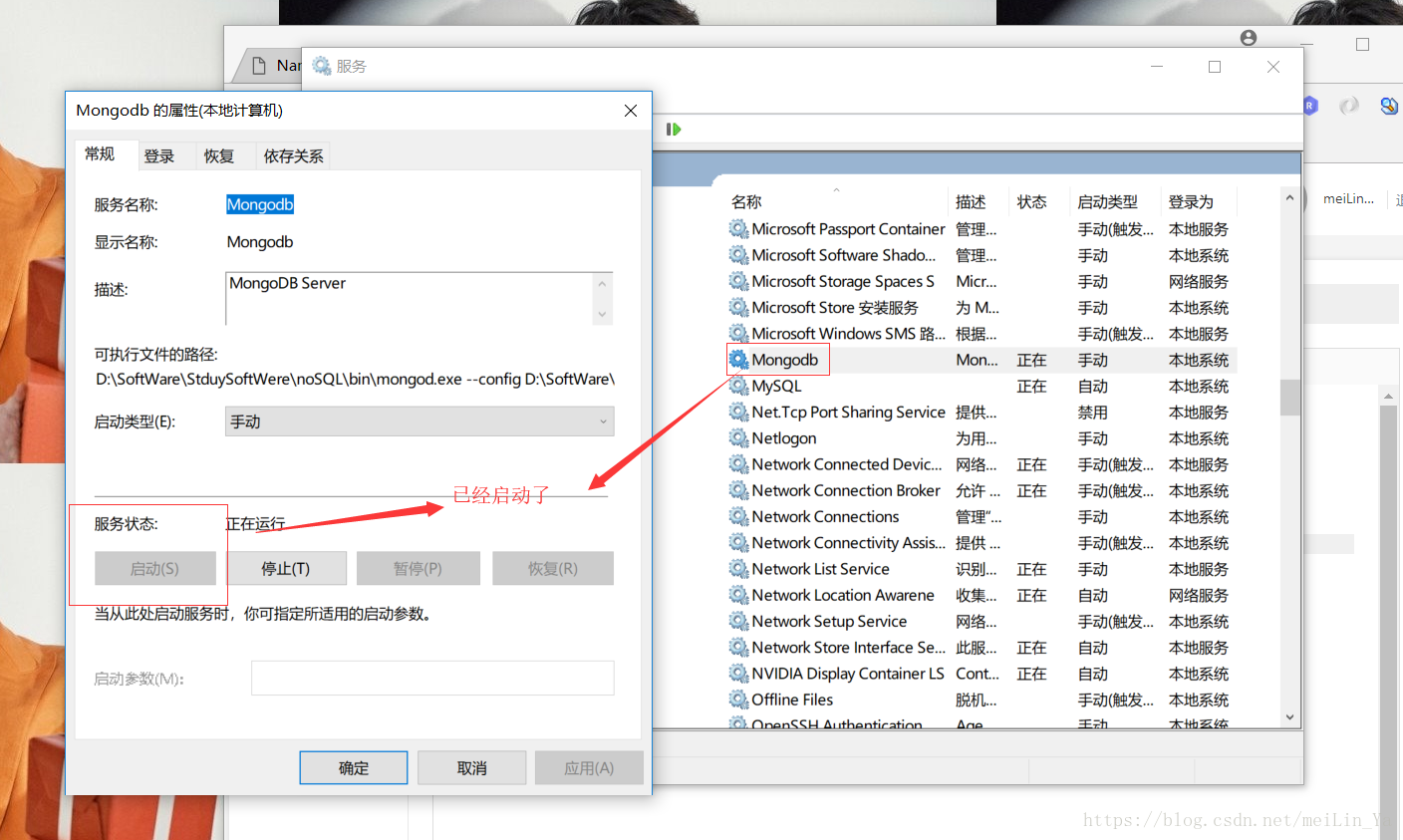
Task: Click the Microsoft Software Shadow gear icon
Action: [738, 255]
